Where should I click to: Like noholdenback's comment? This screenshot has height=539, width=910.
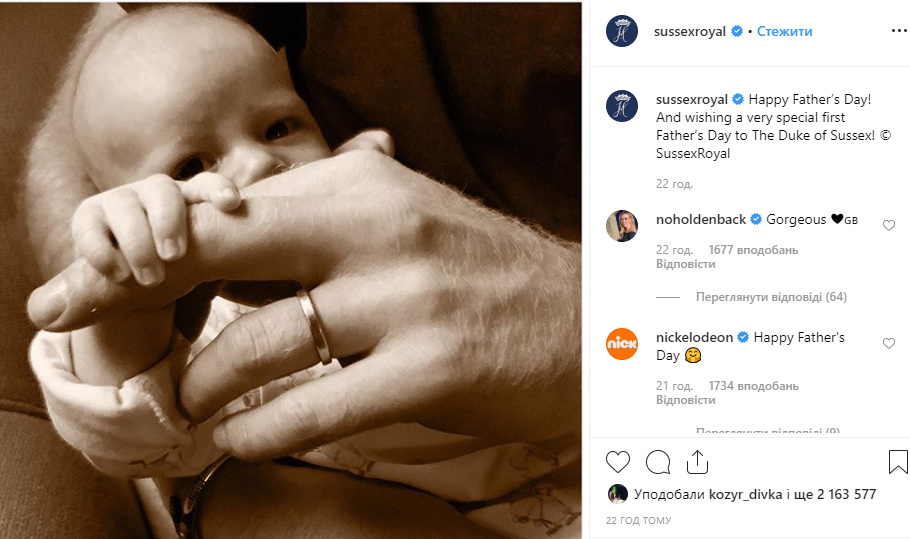[889, 226]
